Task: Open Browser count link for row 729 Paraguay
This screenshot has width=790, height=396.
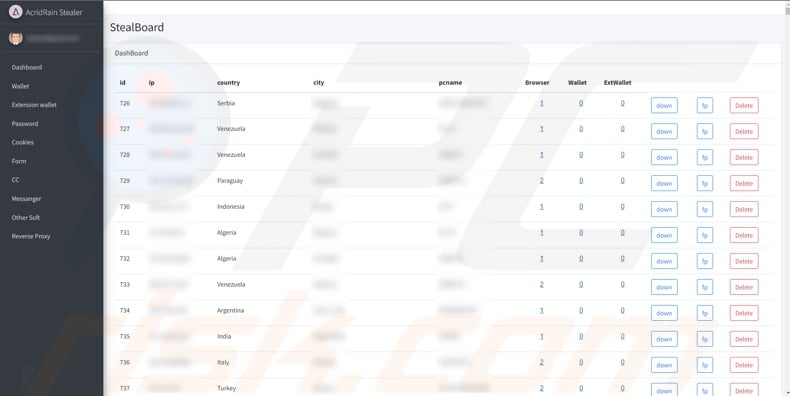Action: [x=542, y=180]
